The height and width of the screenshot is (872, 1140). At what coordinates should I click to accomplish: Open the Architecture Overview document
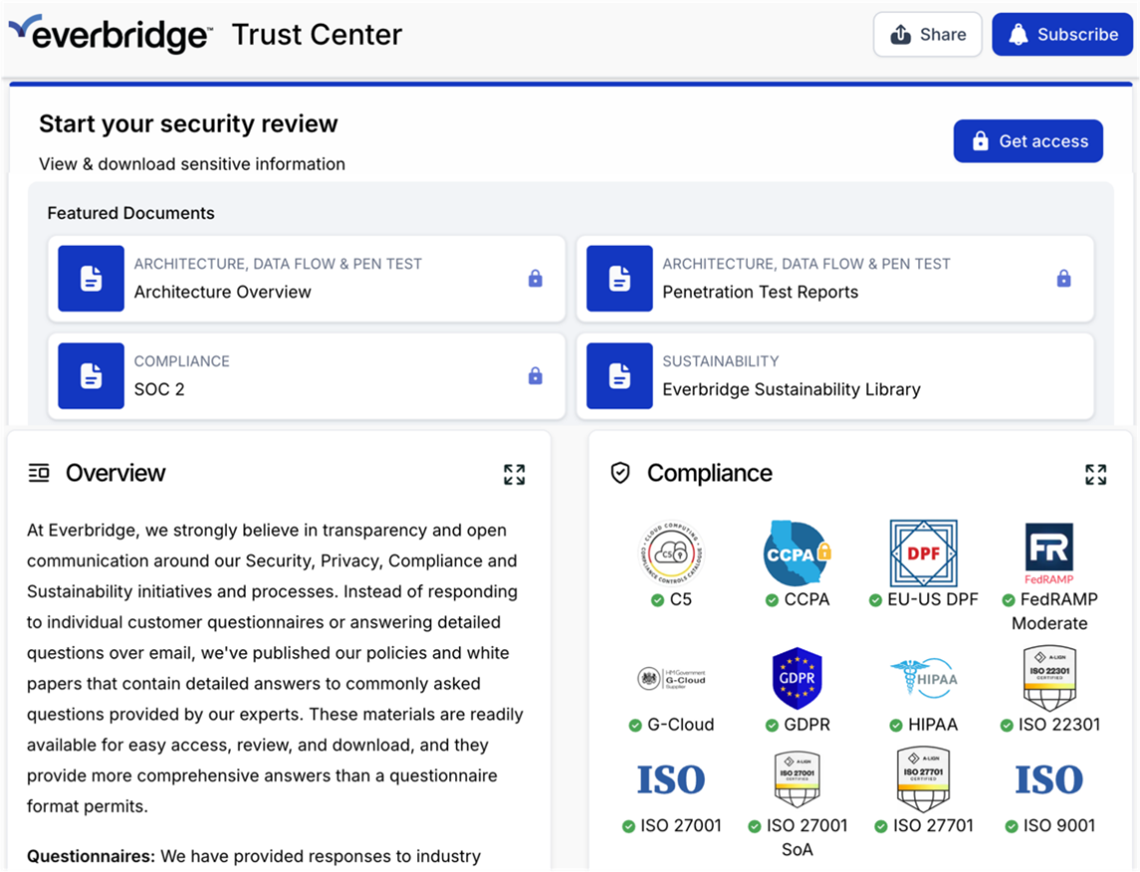pyautogui.click(x=306, y=279)
